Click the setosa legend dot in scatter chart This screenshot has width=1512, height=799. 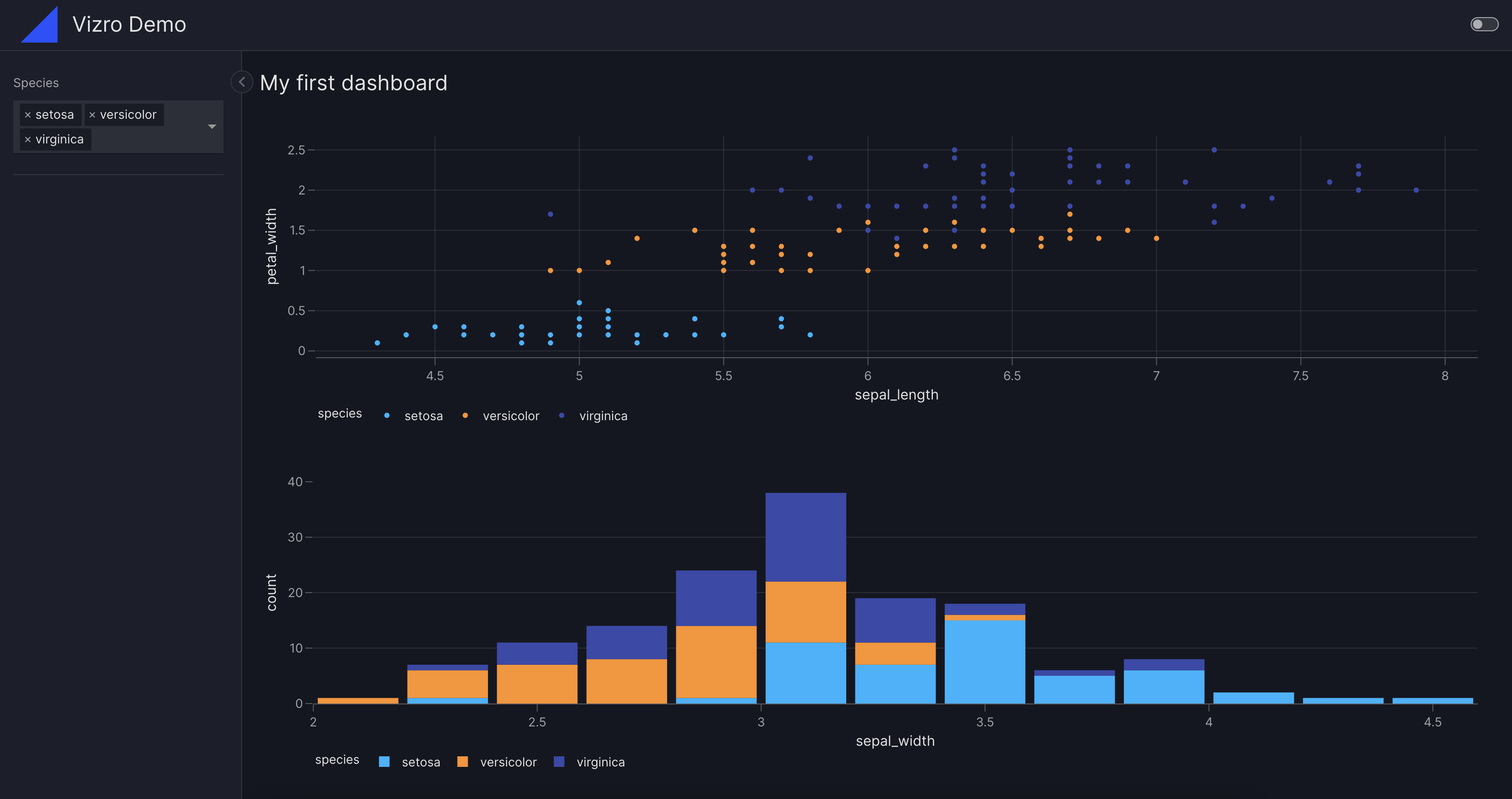coord(386,415)
